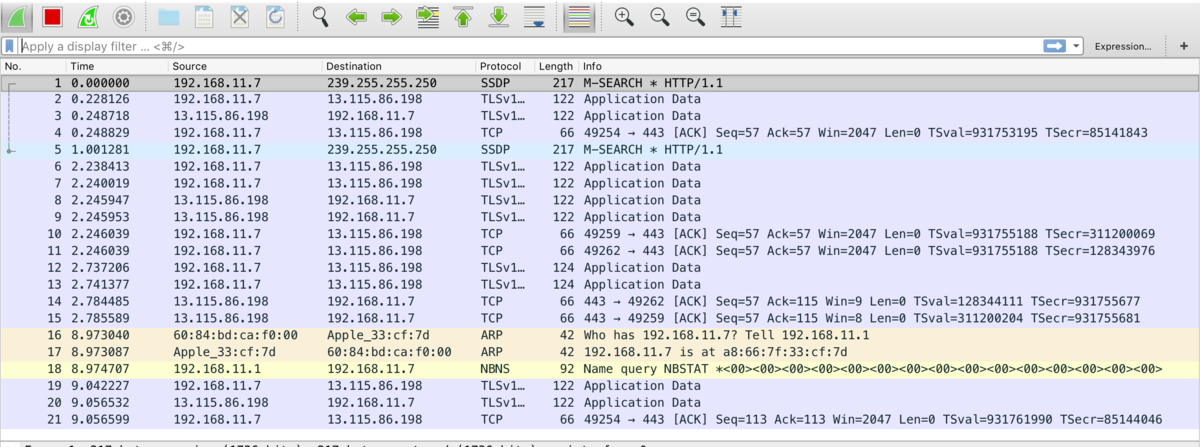The width and height of the screenshot is (1200, 447).
Task: Select packet 20 at time 9.056532
Action: point(600,402)
